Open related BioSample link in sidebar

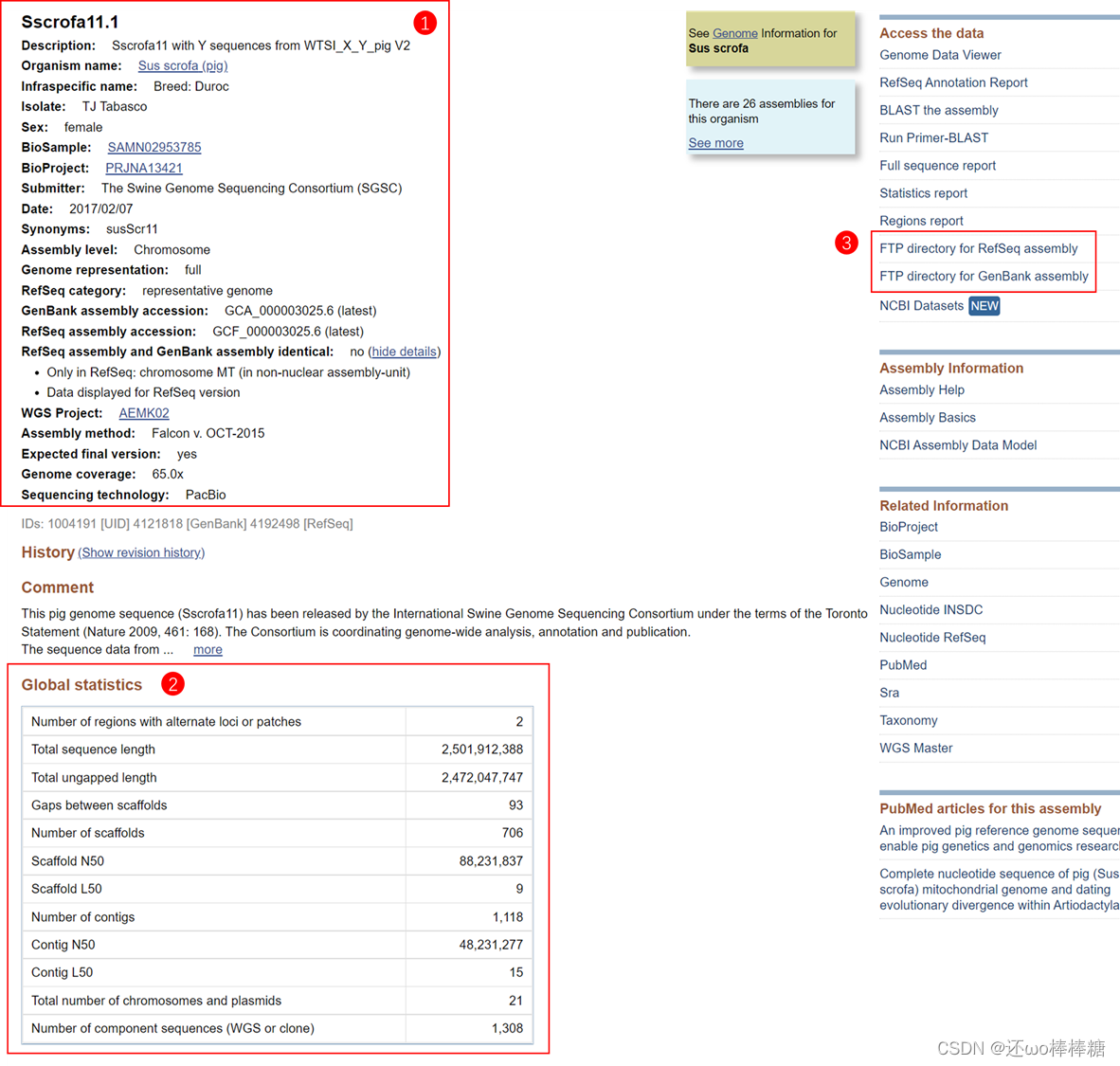pyautogui.click(x=910, y=554)
